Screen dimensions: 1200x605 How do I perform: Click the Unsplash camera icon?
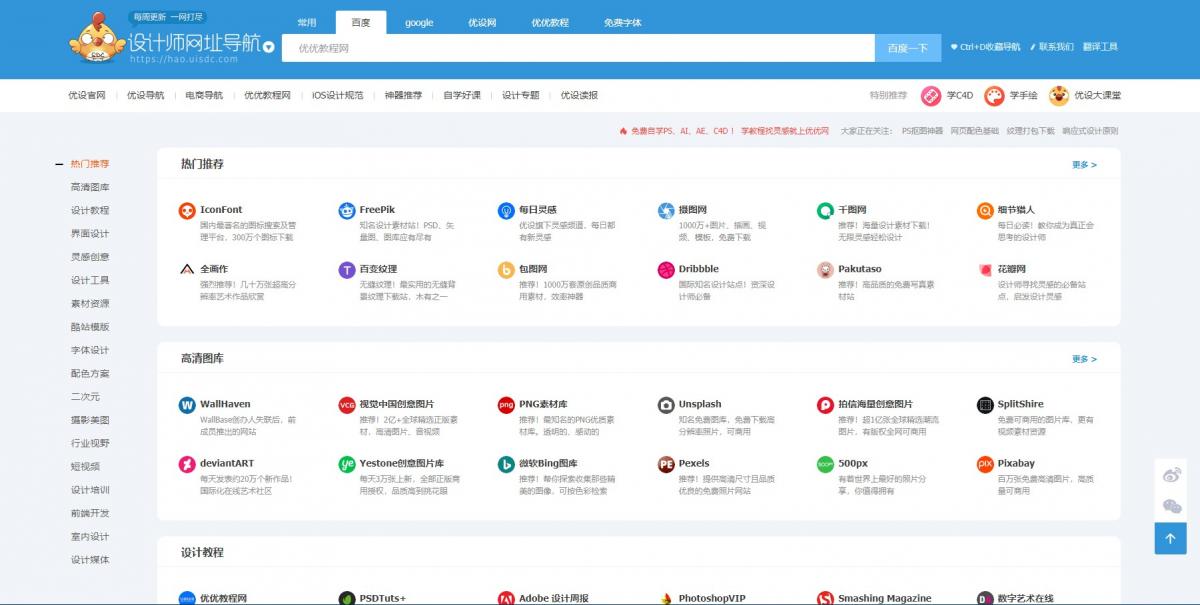coord(666,405)
